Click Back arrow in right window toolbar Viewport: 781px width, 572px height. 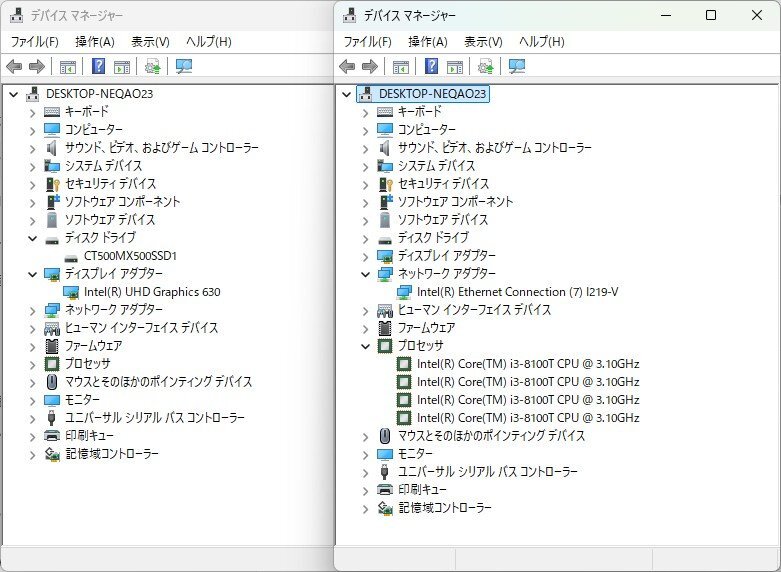coord(347,66)
